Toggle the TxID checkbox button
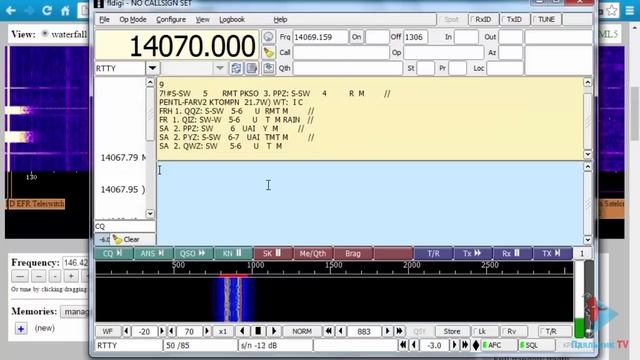Image resolution: width=640 pixels, height=360 pixels. click(x=513, y=20)
